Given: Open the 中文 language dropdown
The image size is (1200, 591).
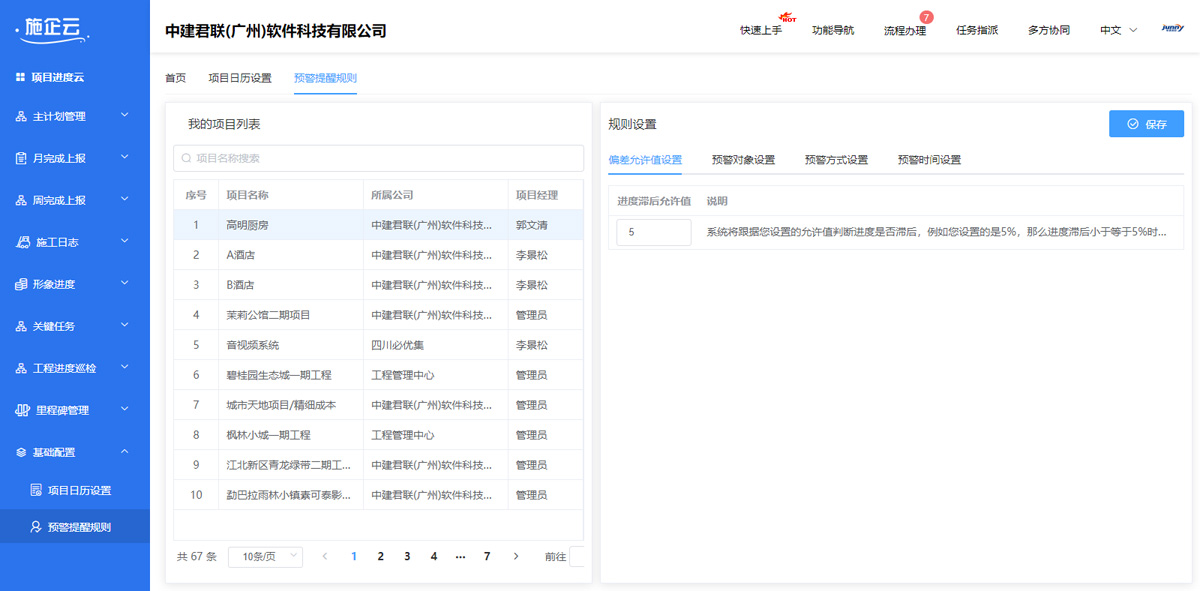Looking at the screenshot, I should click(1118, 30).
